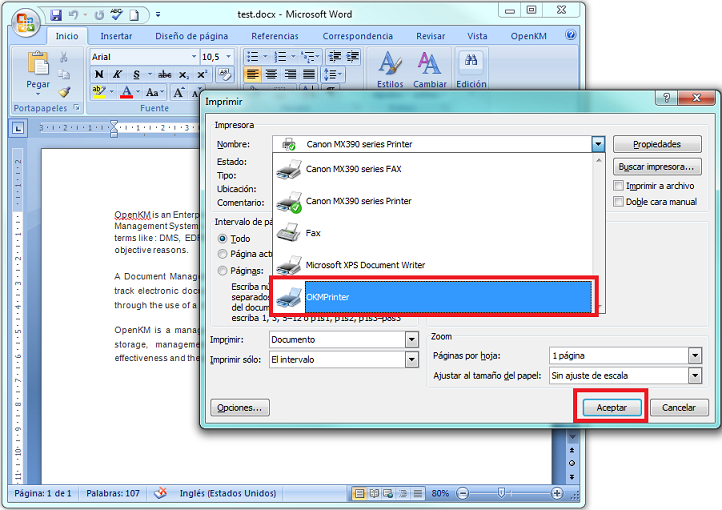Run spelling check from quick access toolbar
This screenshot has height=510, width=722.
click(116, 15)
